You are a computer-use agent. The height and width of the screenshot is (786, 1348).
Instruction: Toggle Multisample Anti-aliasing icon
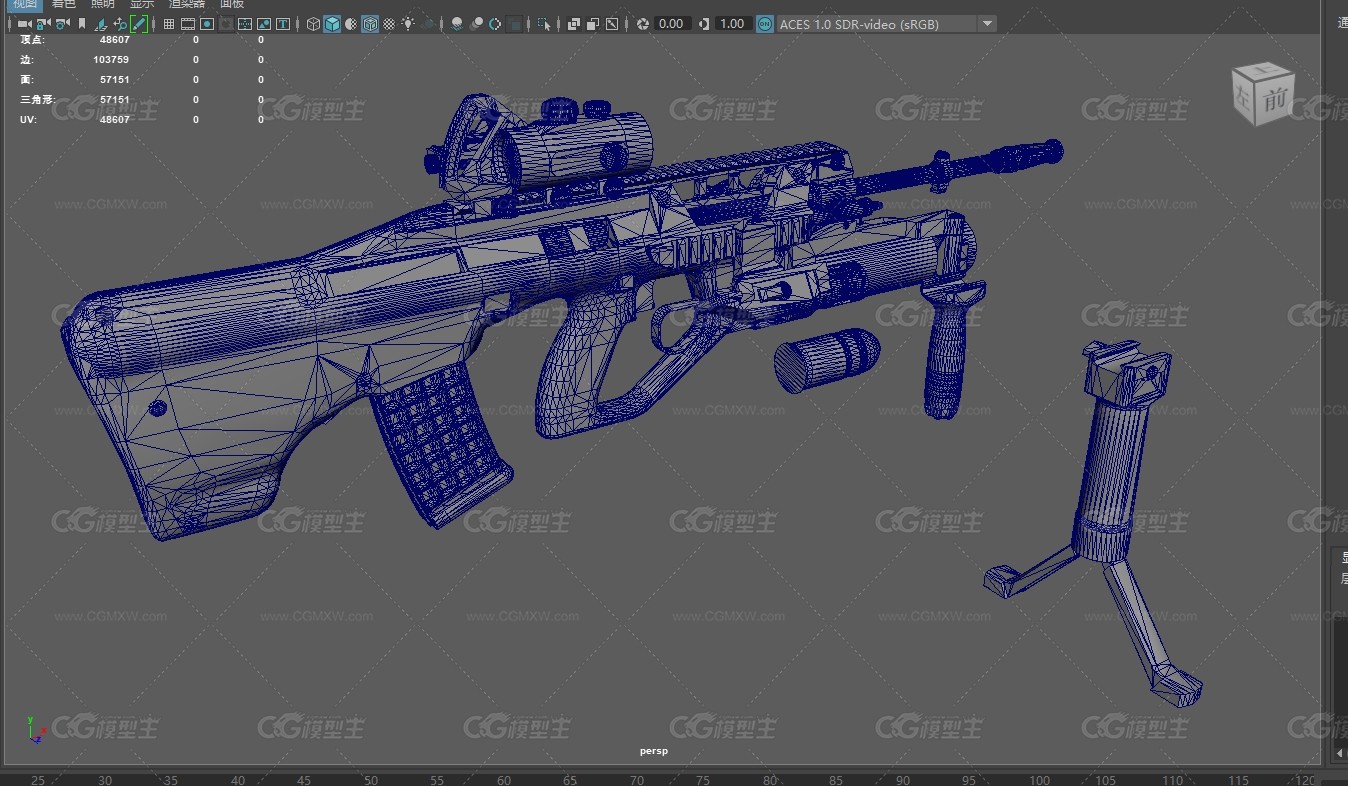[495, 23]
